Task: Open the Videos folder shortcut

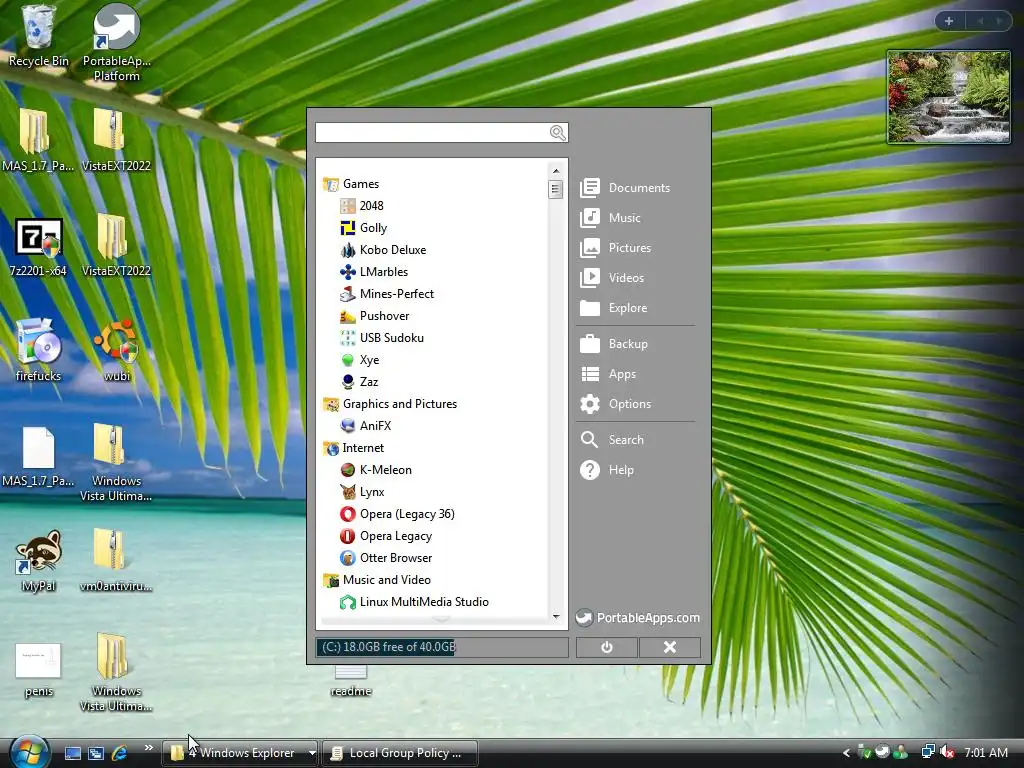Action: click(613, 278)
